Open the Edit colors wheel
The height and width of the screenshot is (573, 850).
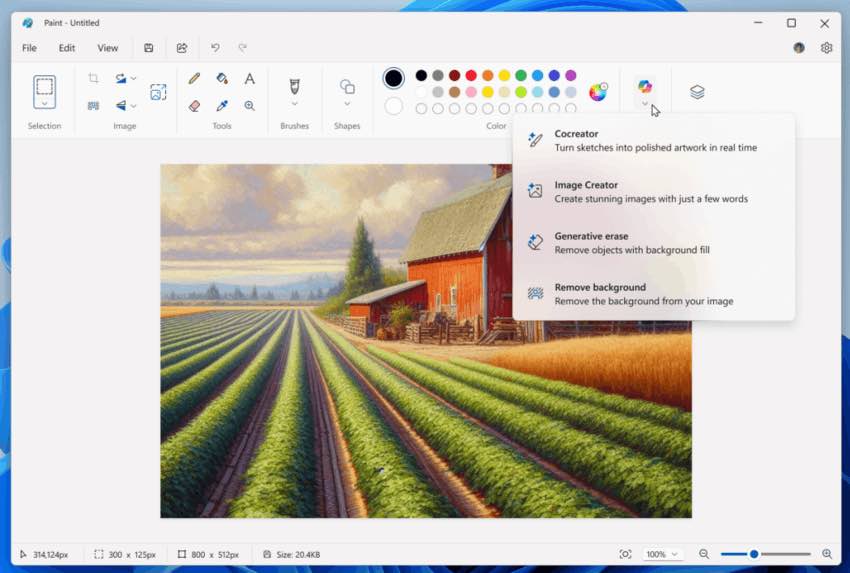598,92
